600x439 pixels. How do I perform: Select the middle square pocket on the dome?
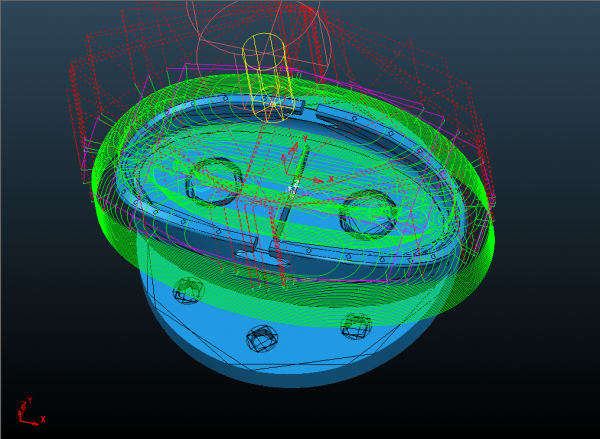click(262, 338)
